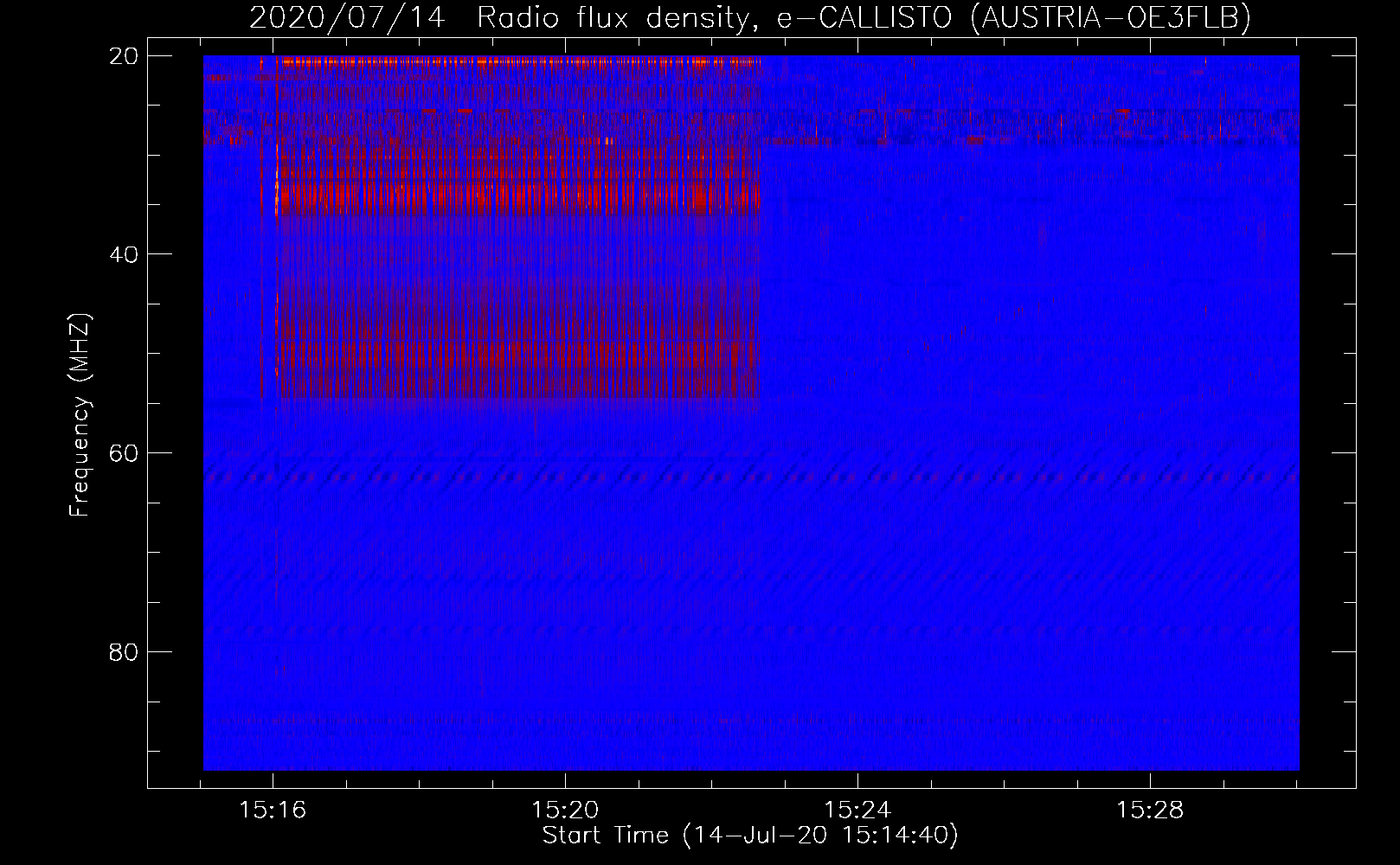Click the date '2020/07/14' in the title
Image resolution: width=1400 pixels, height=865 pixels.
click(347, 17)
